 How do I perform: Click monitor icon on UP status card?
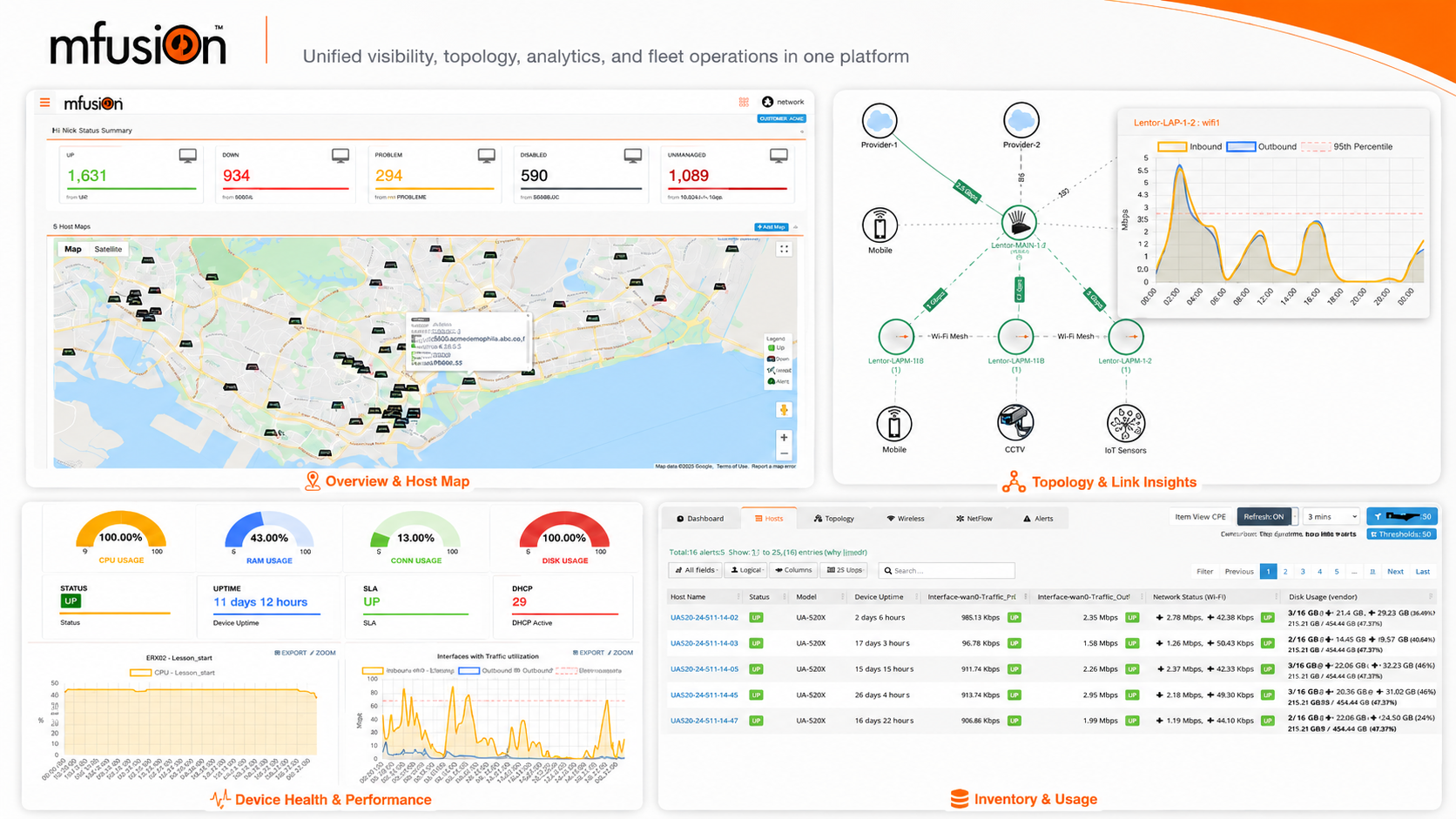pos(187,156)
